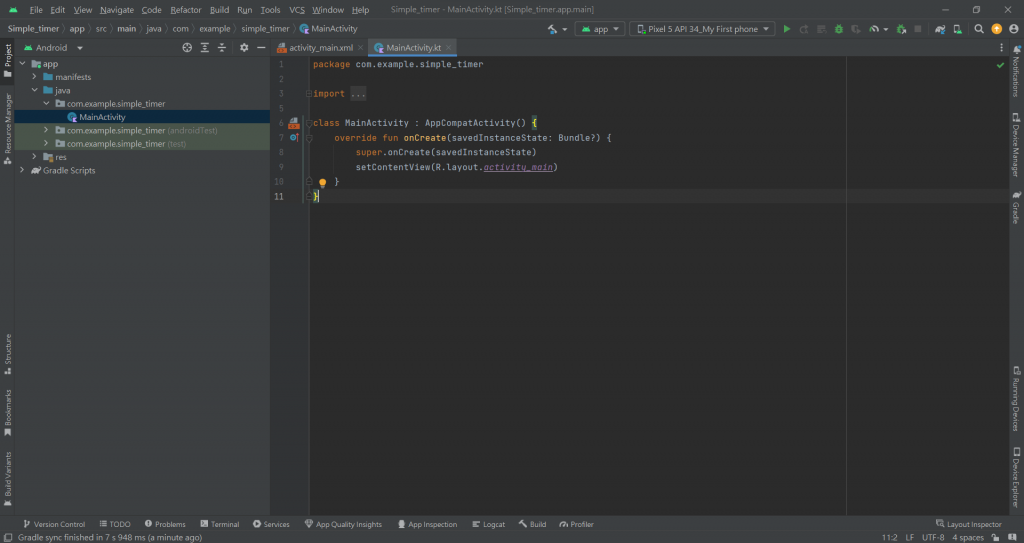Expand the manifests folder
Image resolution: width=1024 pixels, height=543 pixels.
34,77
